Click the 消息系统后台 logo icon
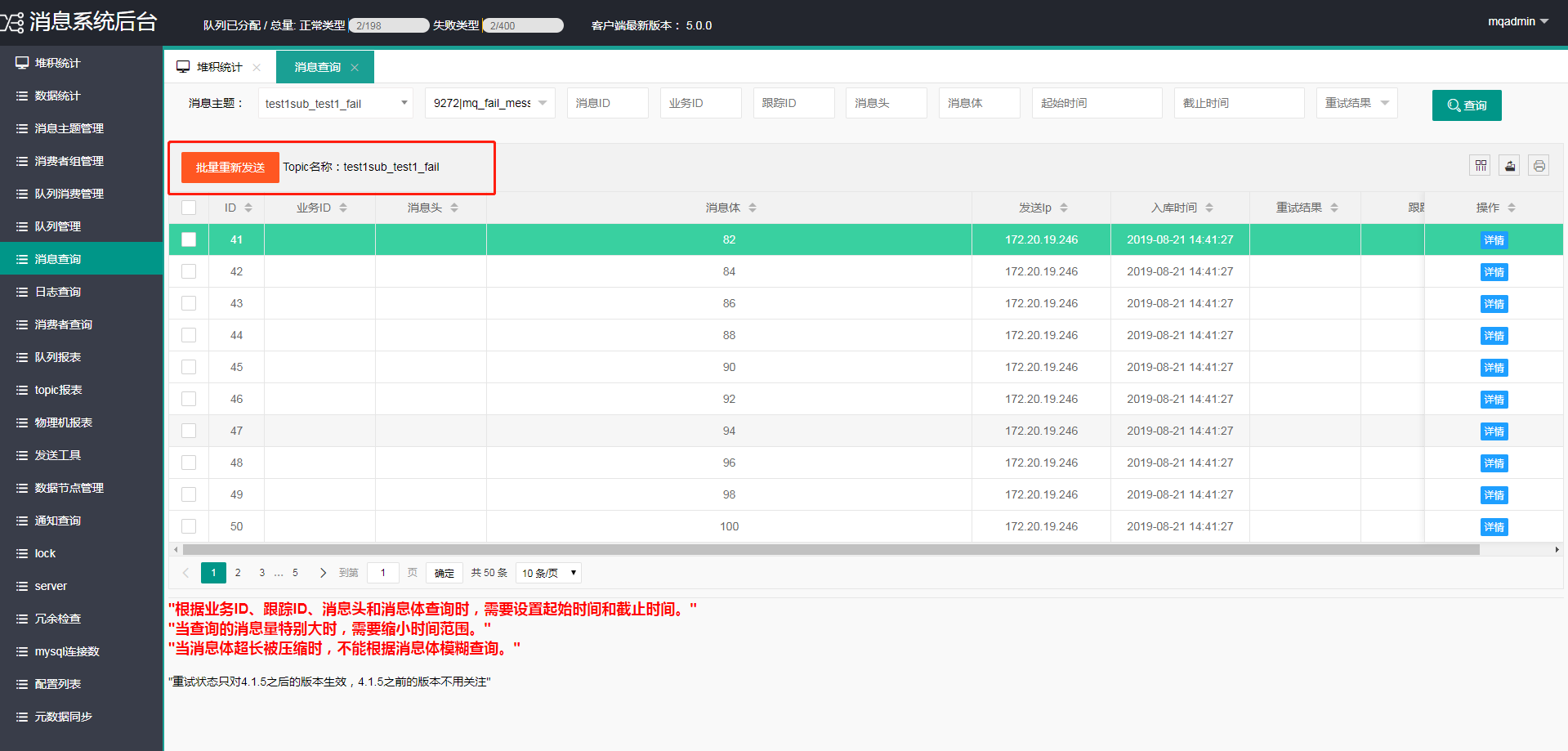Screen dimensions: 1568x751 point(12,22)
